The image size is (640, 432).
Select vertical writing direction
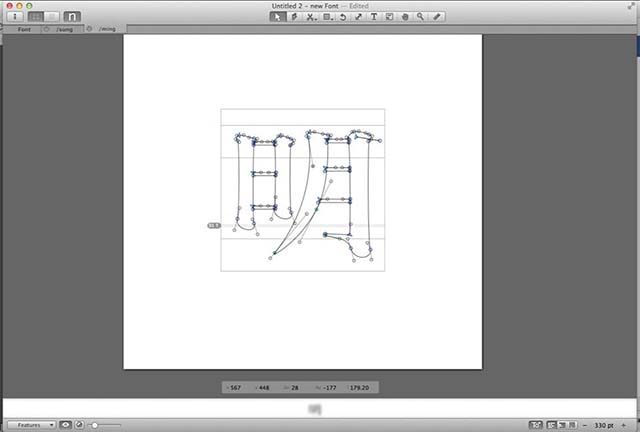572,425
